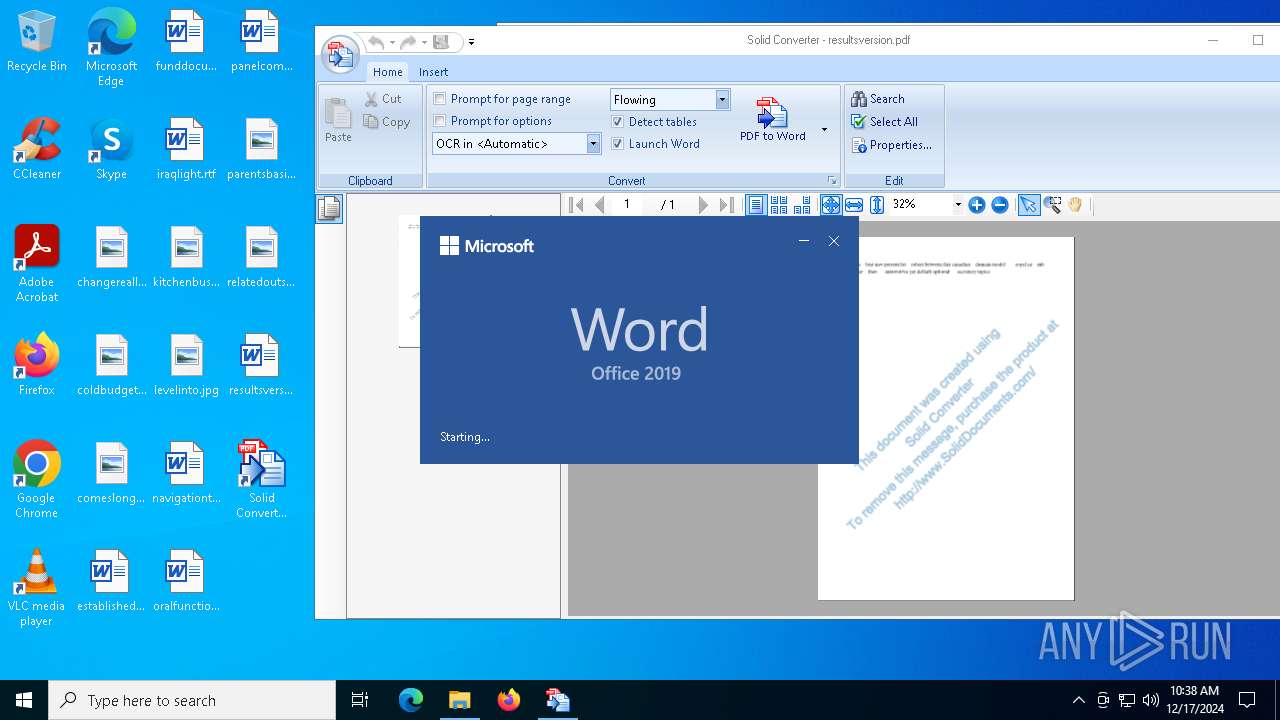Open Task View from the taskbar
The image size is (1280, 720).
[360, 700]
